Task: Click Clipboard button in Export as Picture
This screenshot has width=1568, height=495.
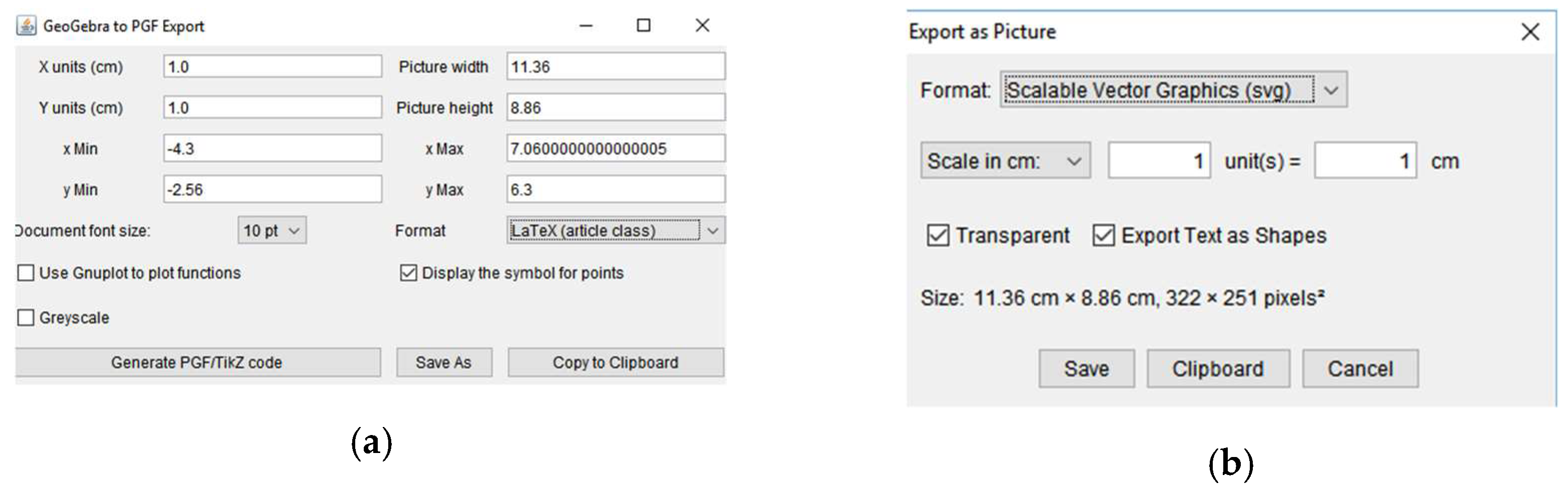Action: point(1217,368)
